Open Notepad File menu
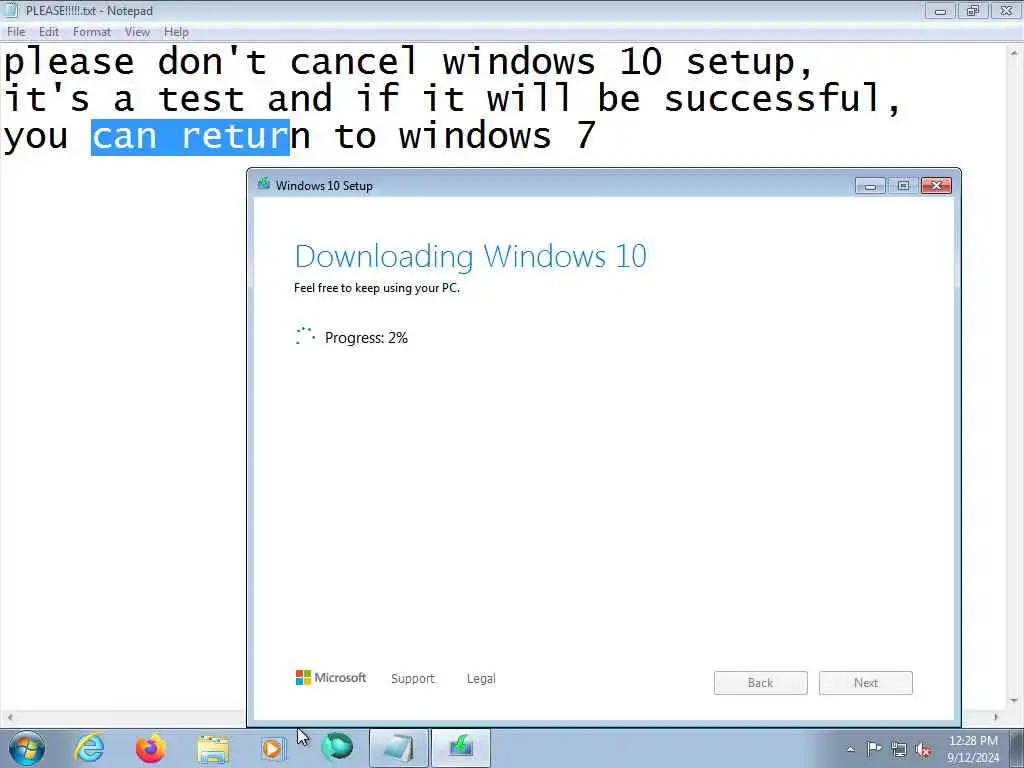The height and width of the screenshot is (768, 1024). tap(16, 31)
